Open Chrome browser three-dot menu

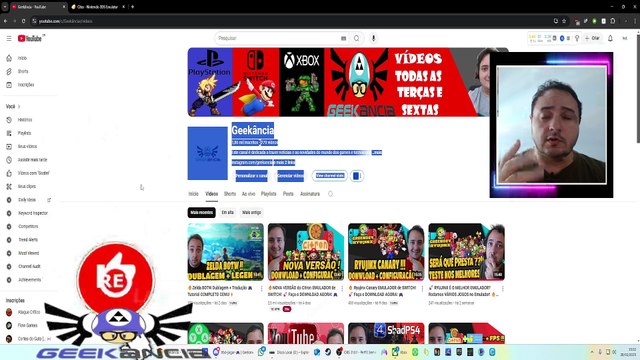[x=634, y=21]
